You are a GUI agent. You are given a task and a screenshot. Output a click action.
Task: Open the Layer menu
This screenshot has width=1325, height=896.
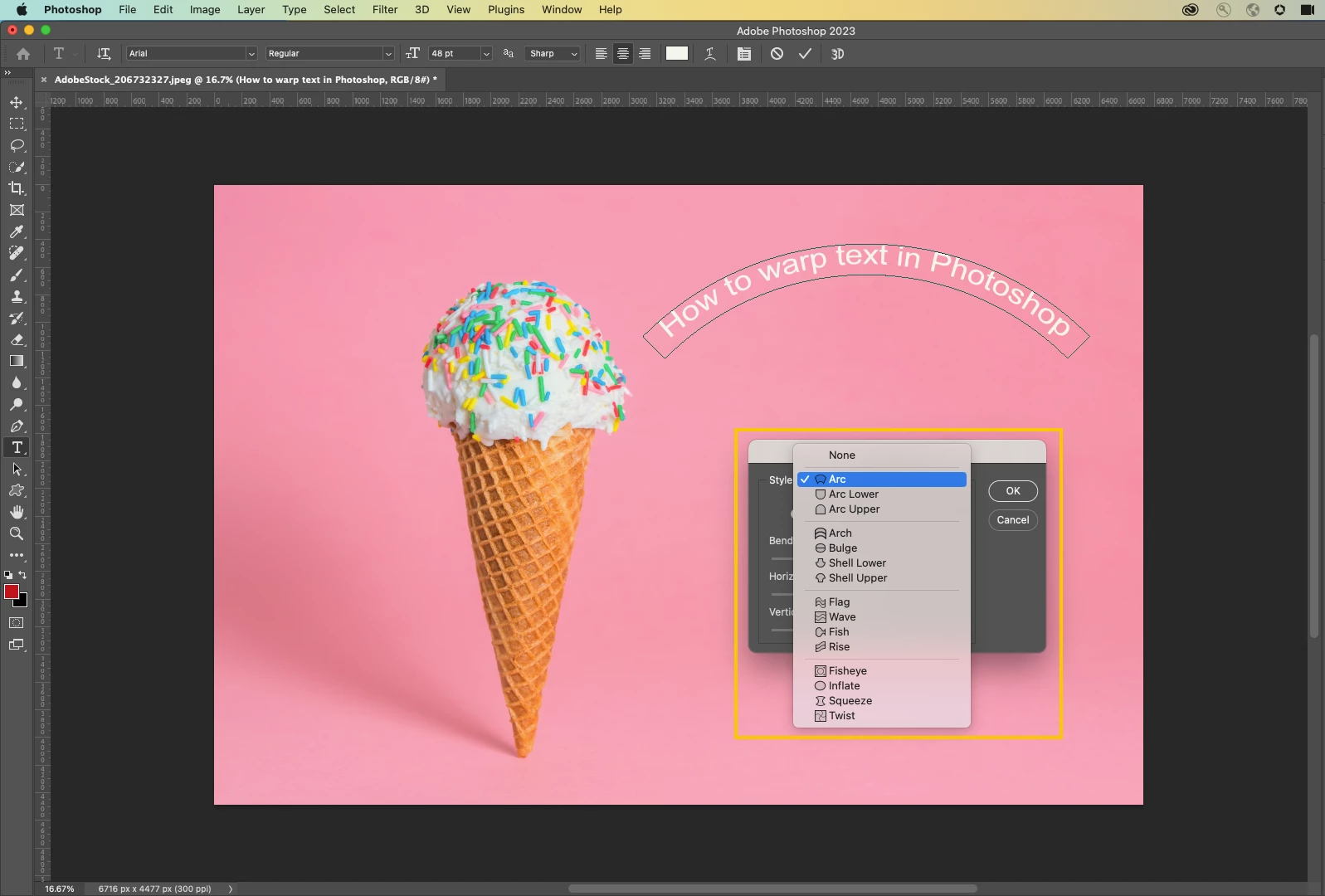pyautogui.click(x=251, y=10)
